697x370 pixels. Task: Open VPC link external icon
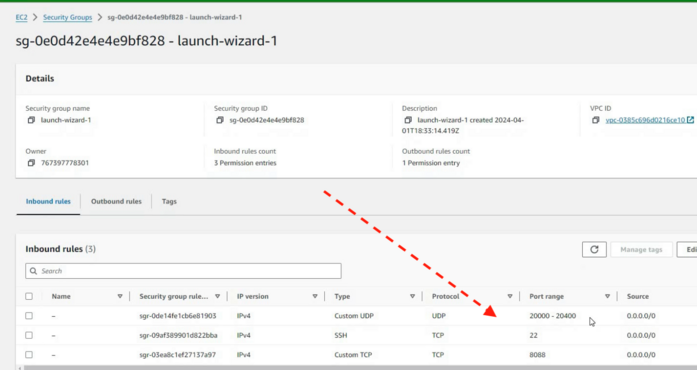point(690,120)
